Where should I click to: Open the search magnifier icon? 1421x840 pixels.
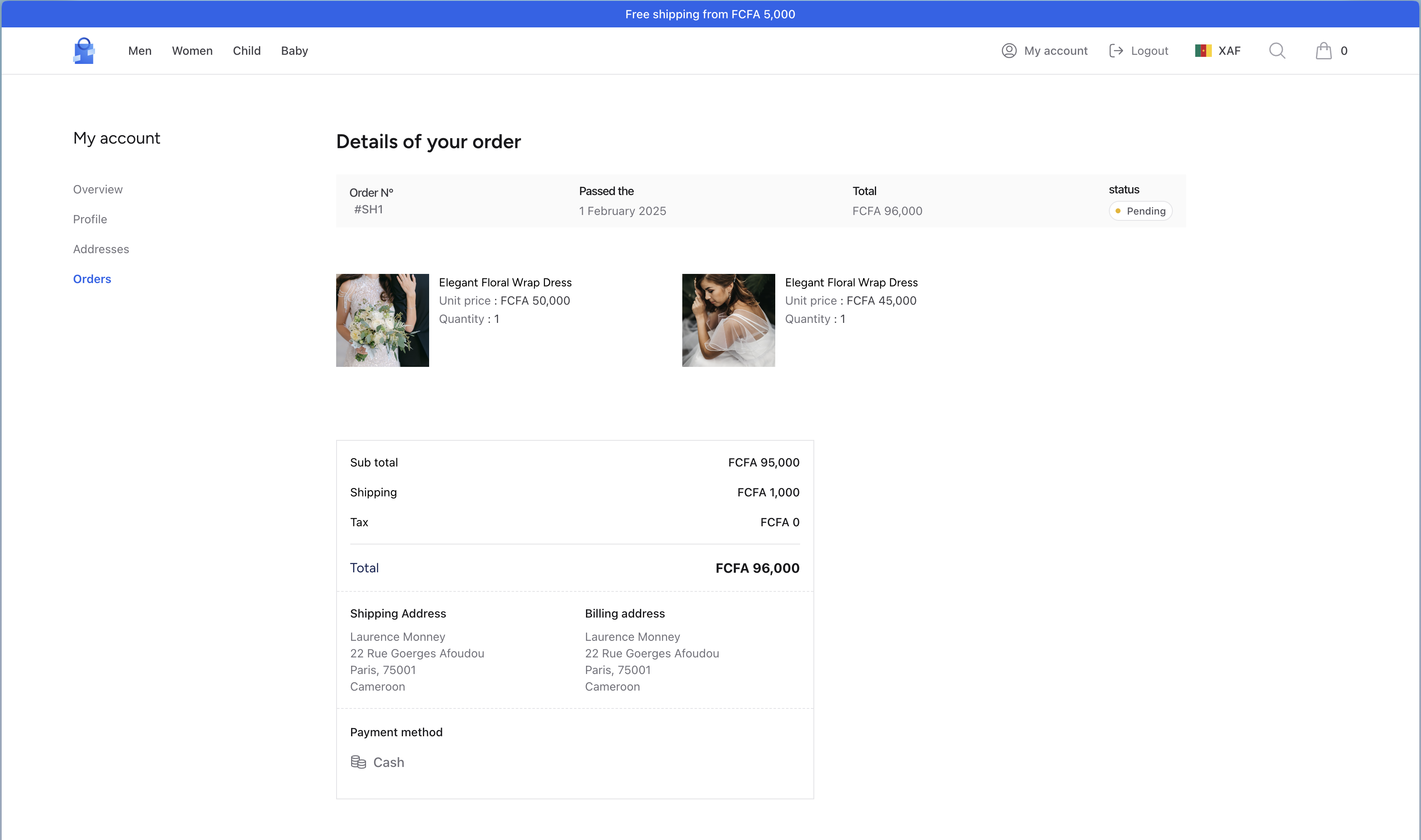[1277, 51]
